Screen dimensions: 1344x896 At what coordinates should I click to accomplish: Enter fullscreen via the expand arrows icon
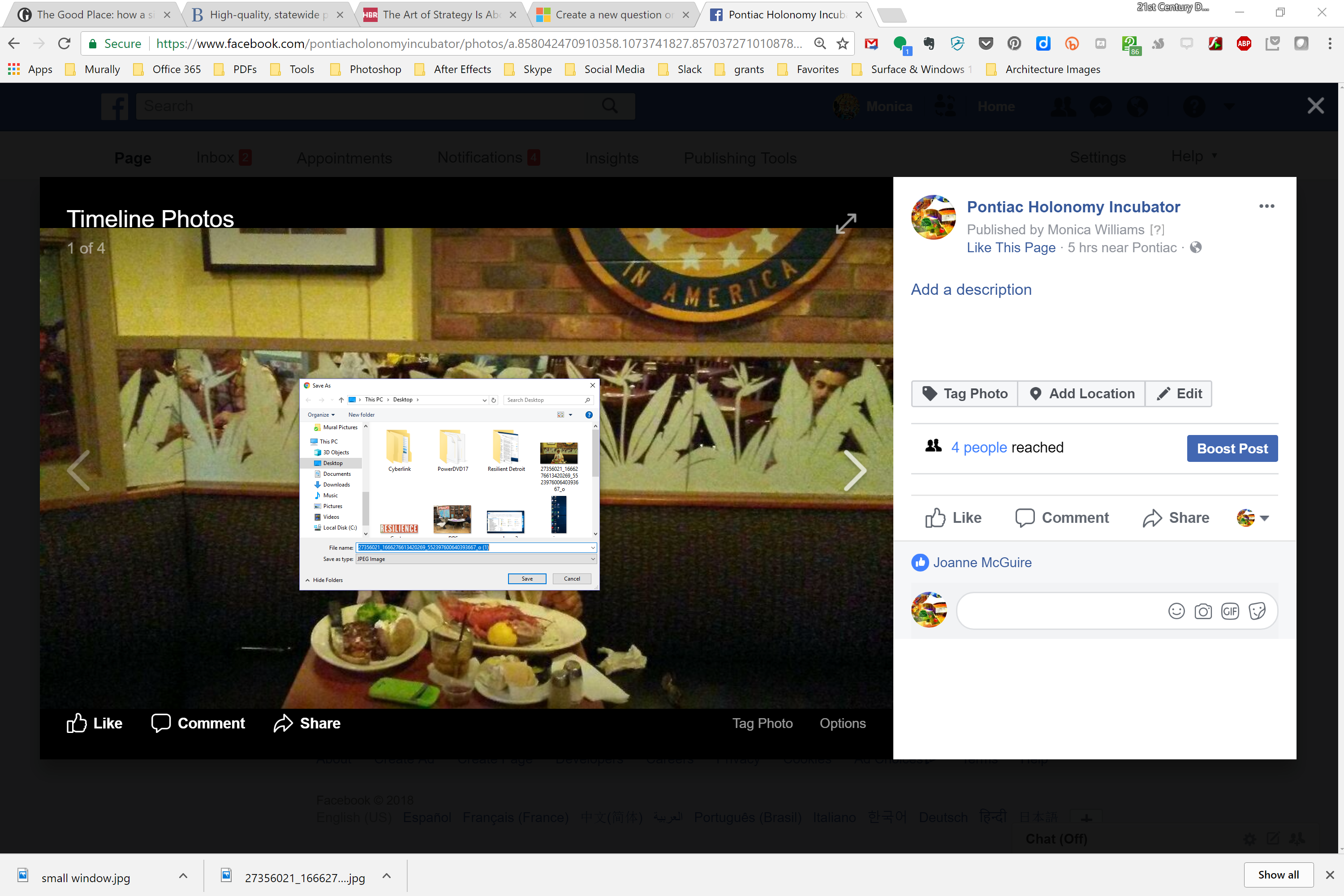click(x=846, y=224)
